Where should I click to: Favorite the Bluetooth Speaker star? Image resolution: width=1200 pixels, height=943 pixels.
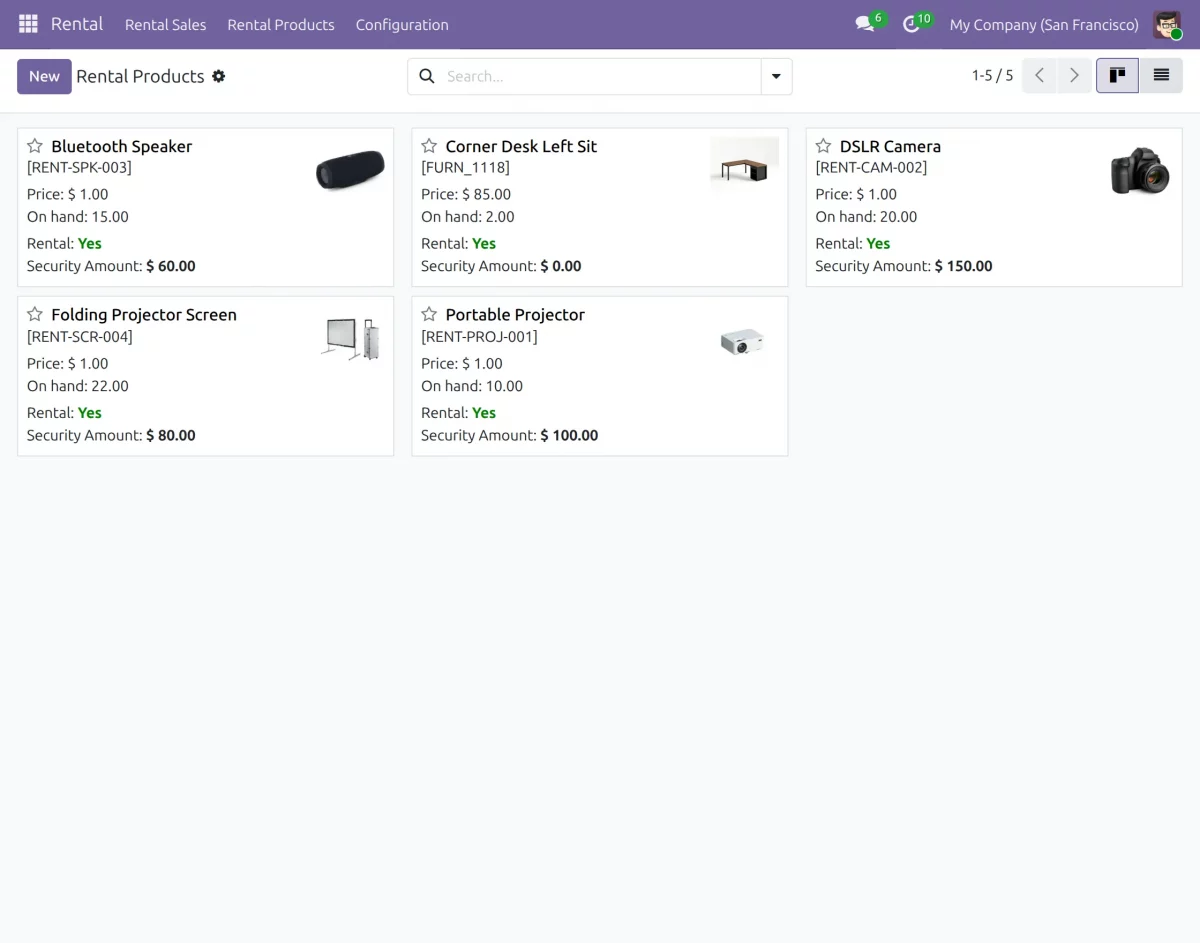(x=35, y=146)
